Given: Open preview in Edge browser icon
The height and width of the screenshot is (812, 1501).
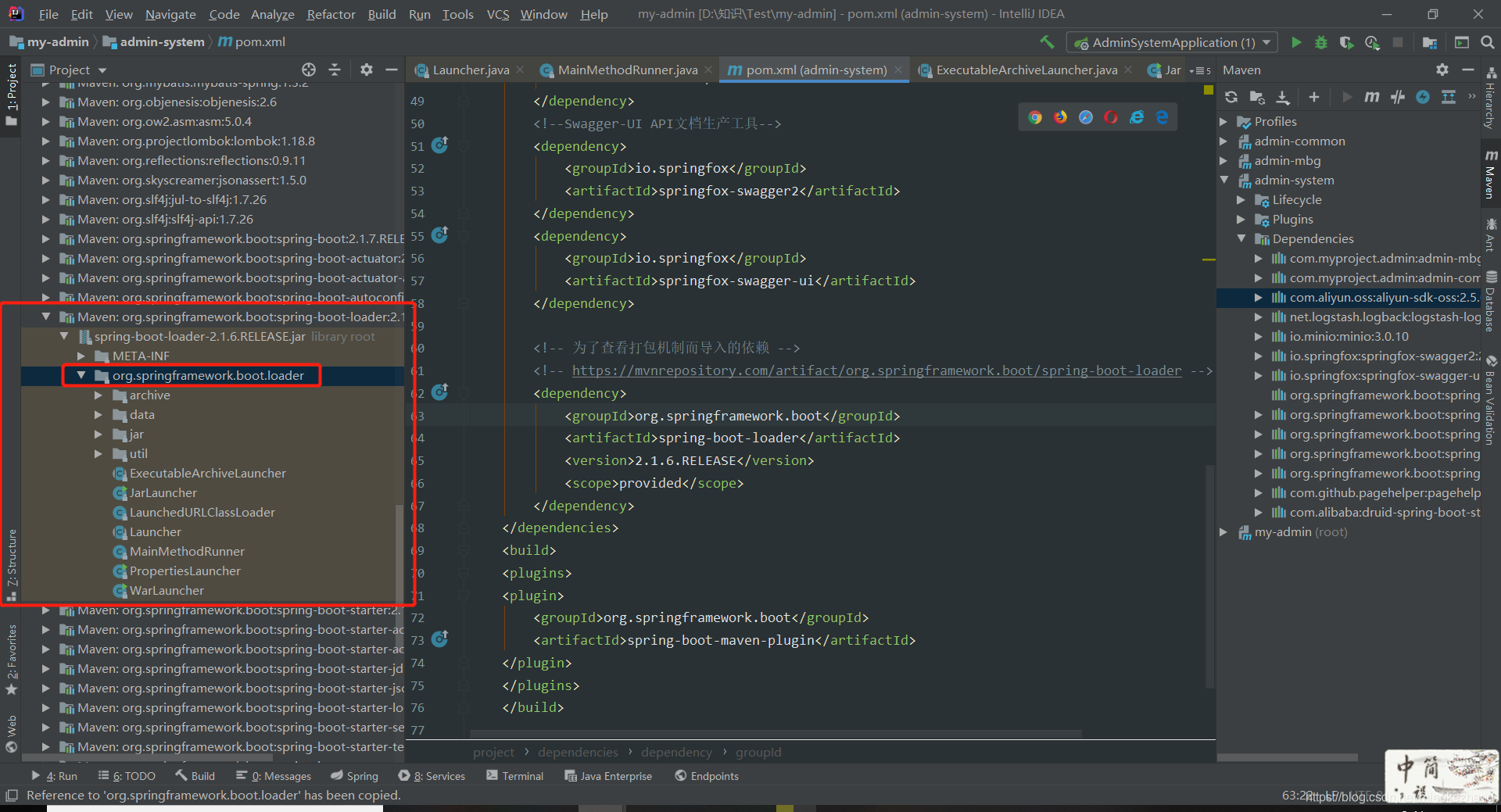Looking at the screenshot, I should [1162, 117].
